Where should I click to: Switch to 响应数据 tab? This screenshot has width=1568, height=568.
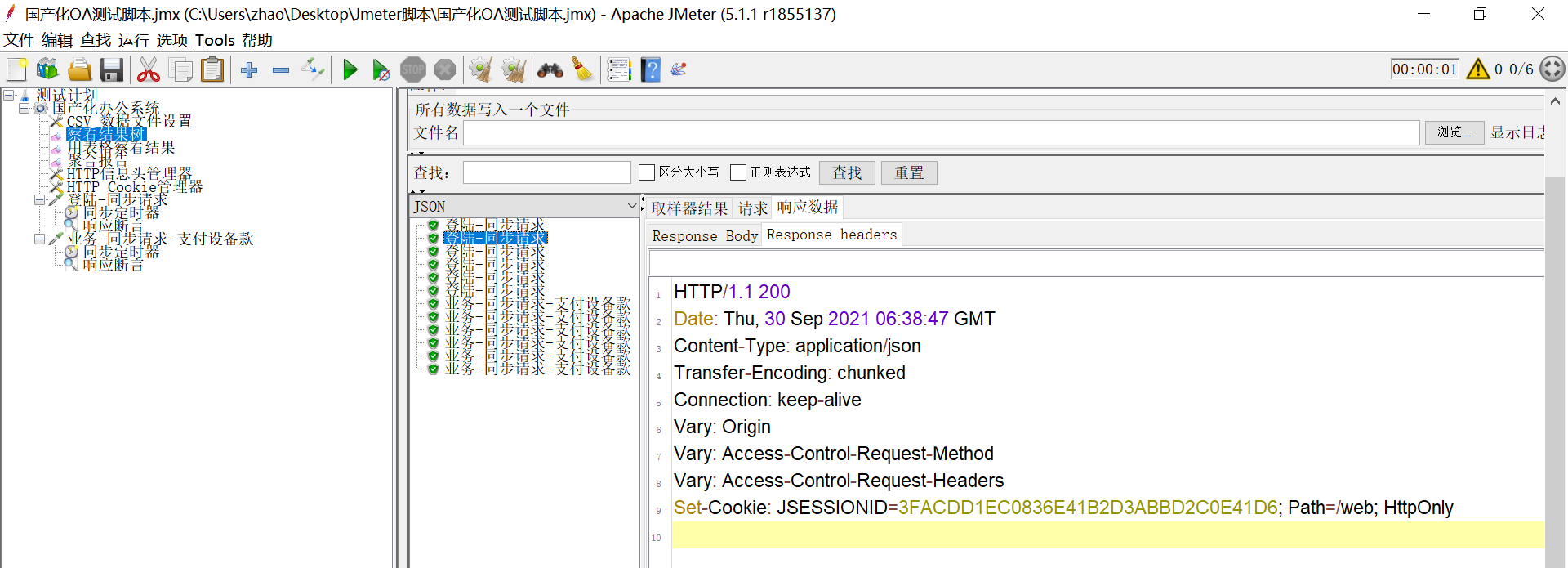point(807,208)
